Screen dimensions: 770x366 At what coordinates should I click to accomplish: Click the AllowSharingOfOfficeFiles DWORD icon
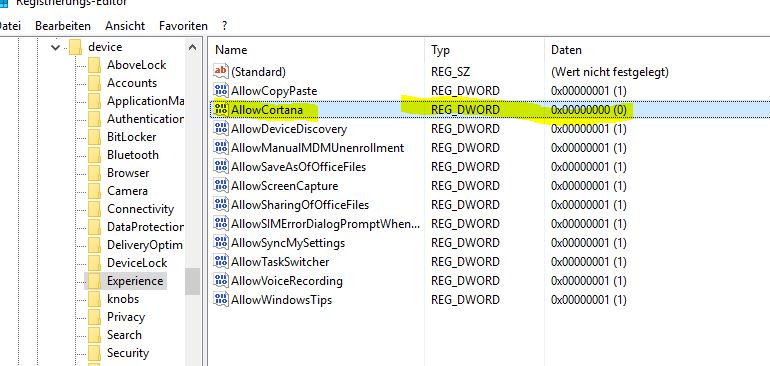pyautogui.click(x=221, y=204)
